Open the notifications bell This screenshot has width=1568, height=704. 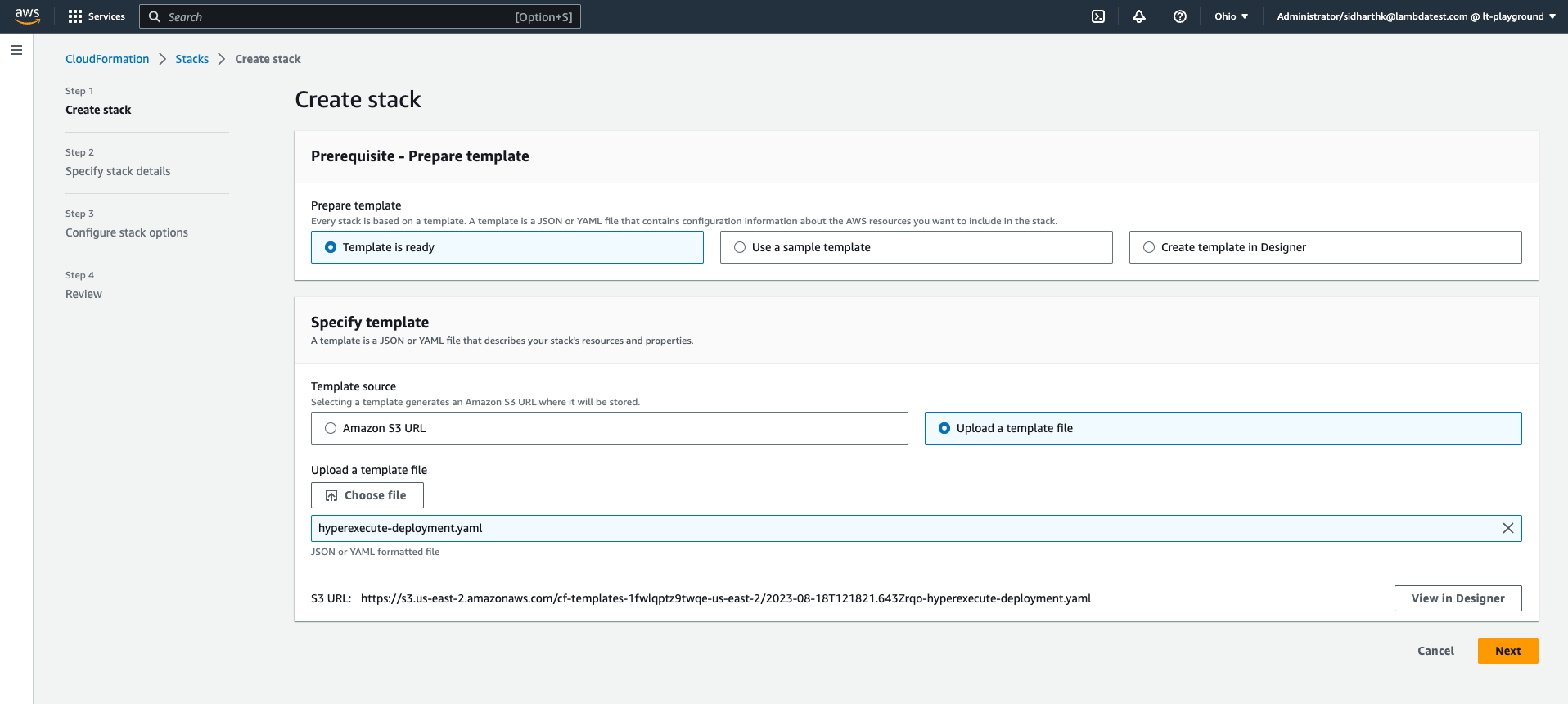(x=1139, y=16)
